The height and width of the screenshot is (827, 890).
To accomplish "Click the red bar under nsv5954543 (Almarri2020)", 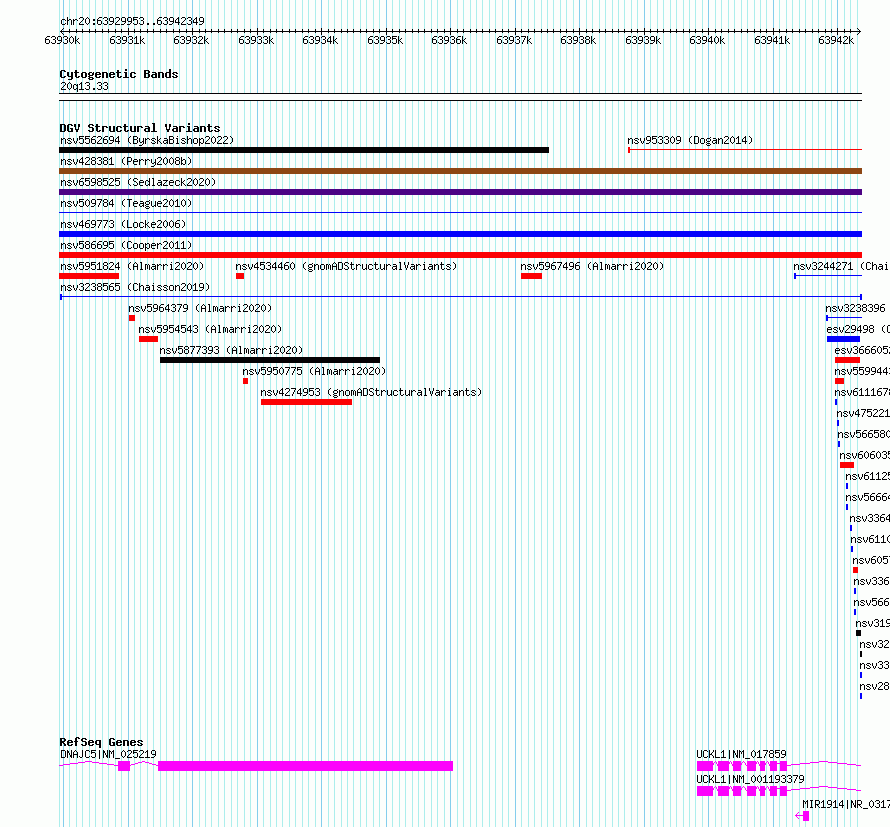I will click(x=148, y=339).
